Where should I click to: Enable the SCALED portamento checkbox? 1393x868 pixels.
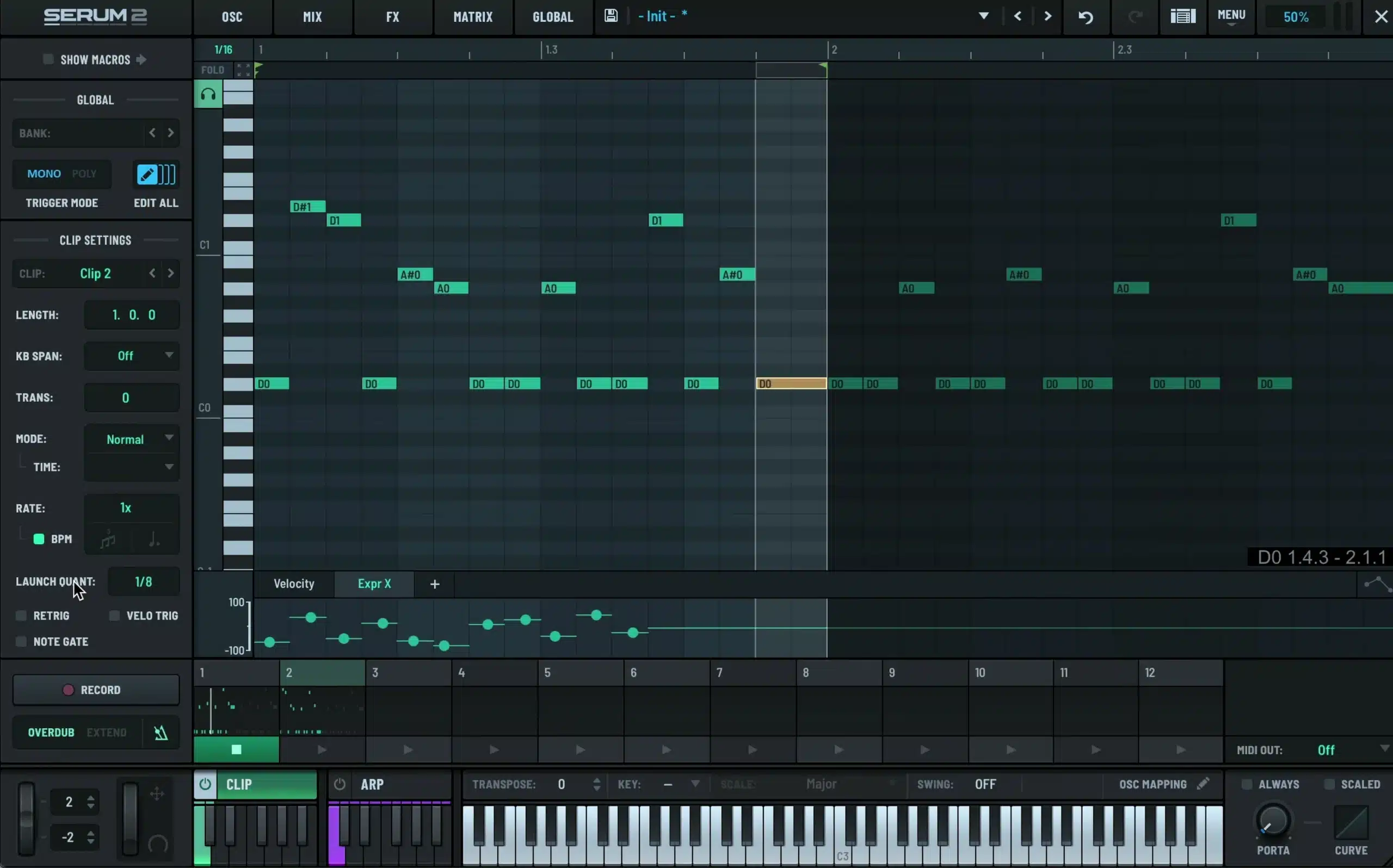pos(1329,784)
